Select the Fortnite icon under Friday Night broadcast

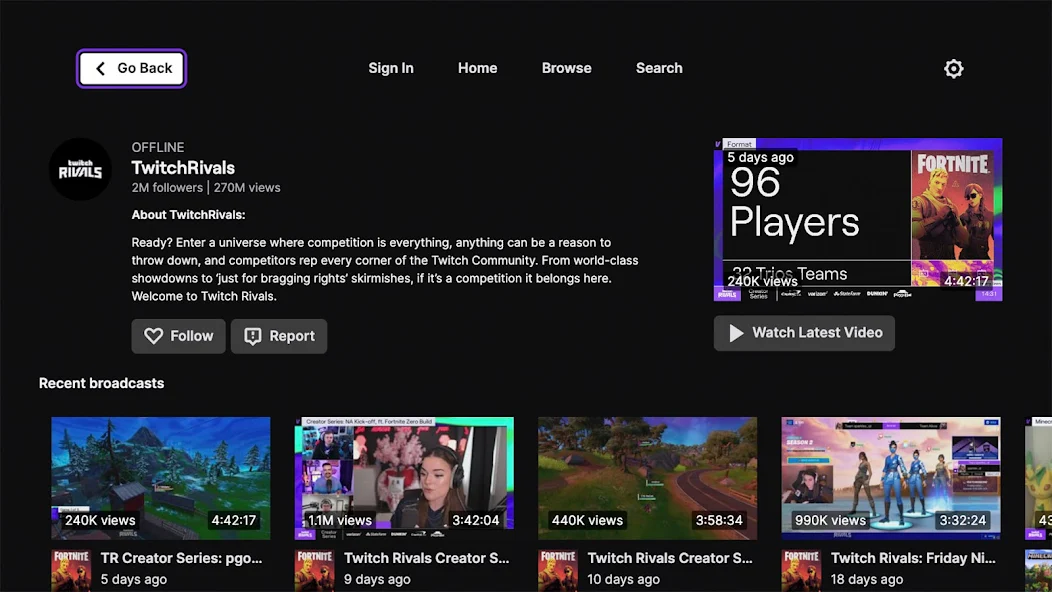(x=801, y=569)
